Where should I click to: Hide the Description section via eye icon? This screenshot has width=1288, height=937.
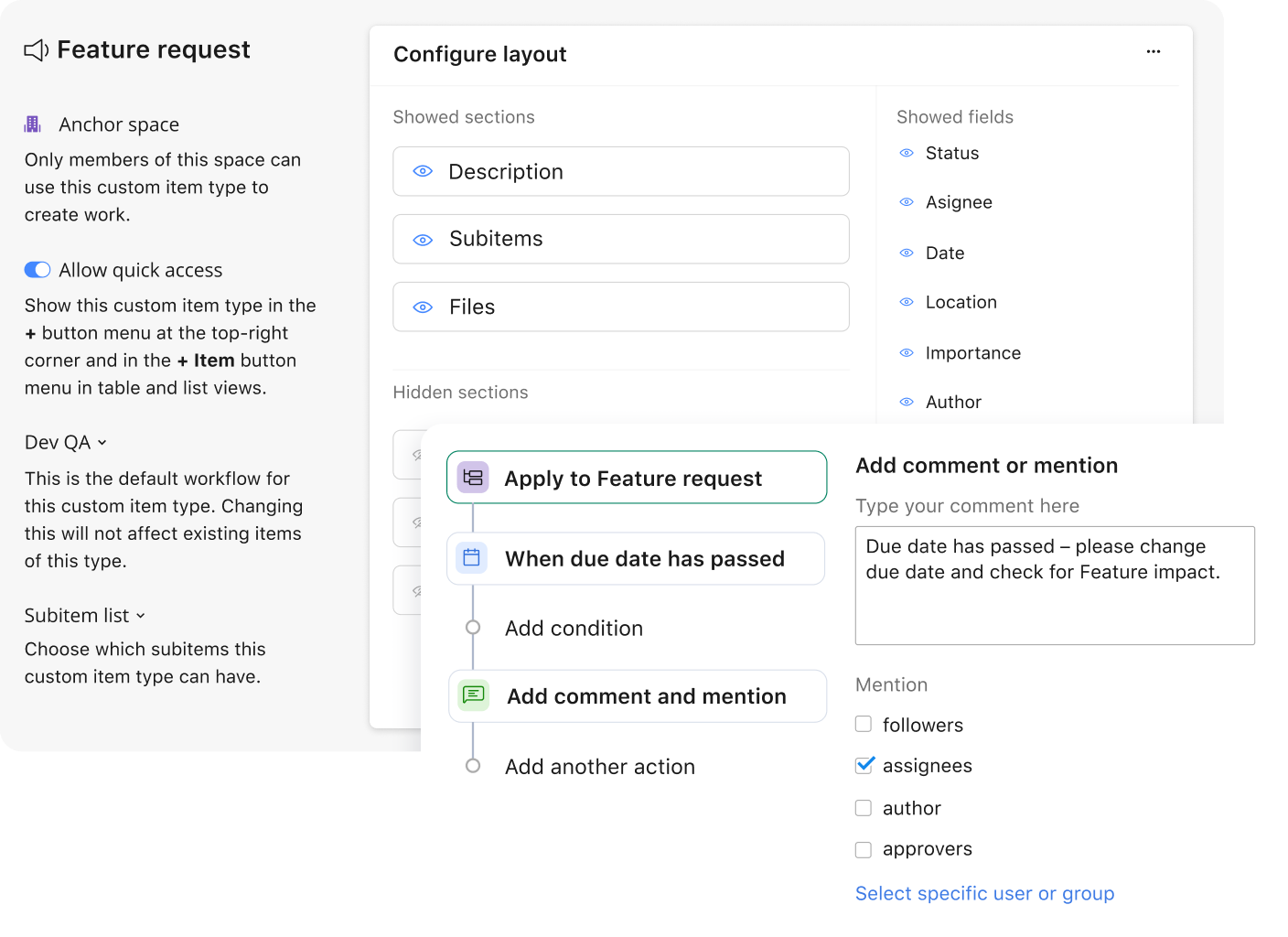[423, 171]
